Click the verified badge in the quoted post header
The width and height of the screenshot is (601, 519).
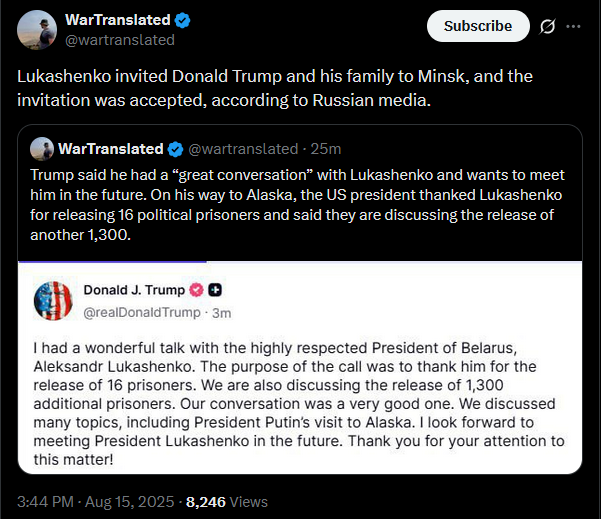(x=175, y=149)
